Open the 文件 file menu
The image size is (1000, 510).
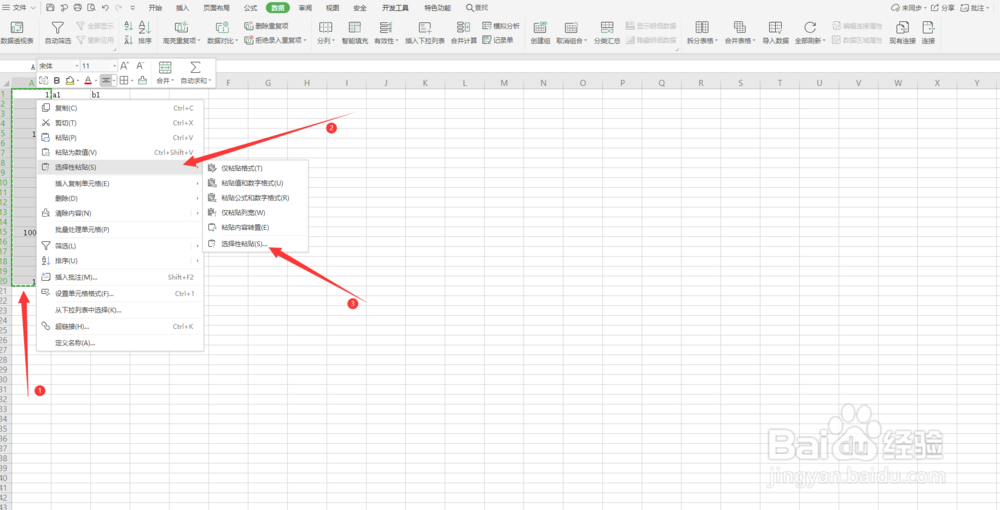pos(19,8)
